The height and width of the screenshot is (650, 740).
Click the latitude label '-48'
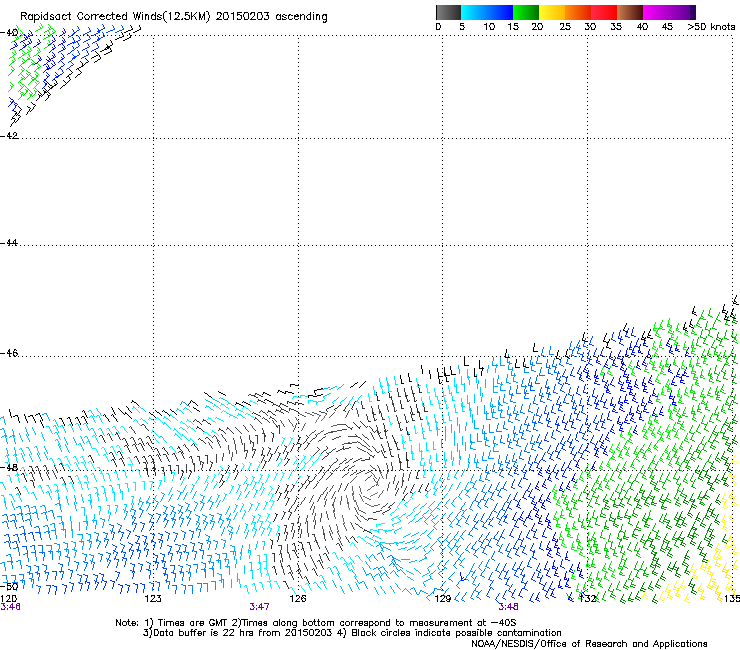(x=9, y=467)
